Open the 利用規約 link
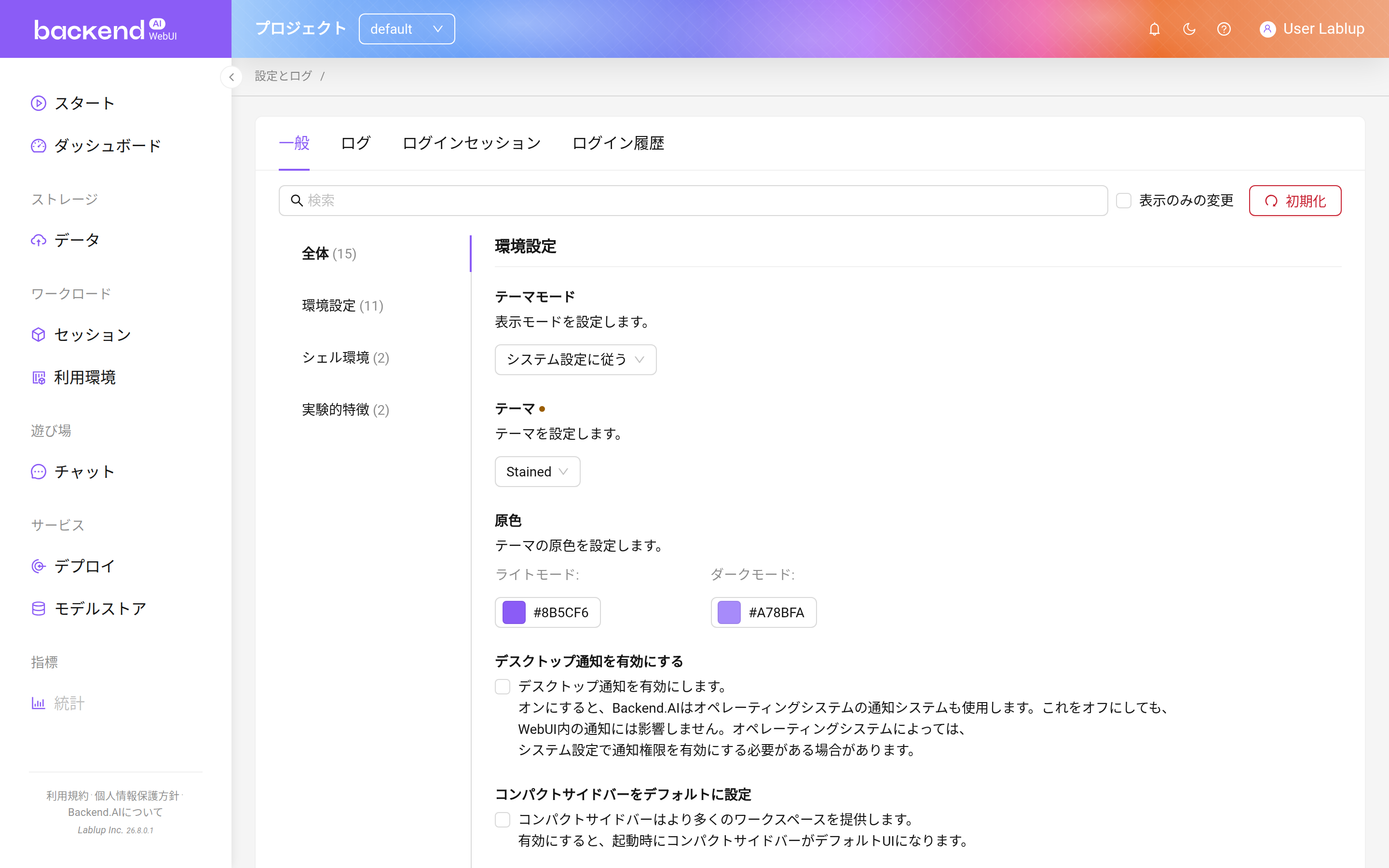 pos(67,796)
